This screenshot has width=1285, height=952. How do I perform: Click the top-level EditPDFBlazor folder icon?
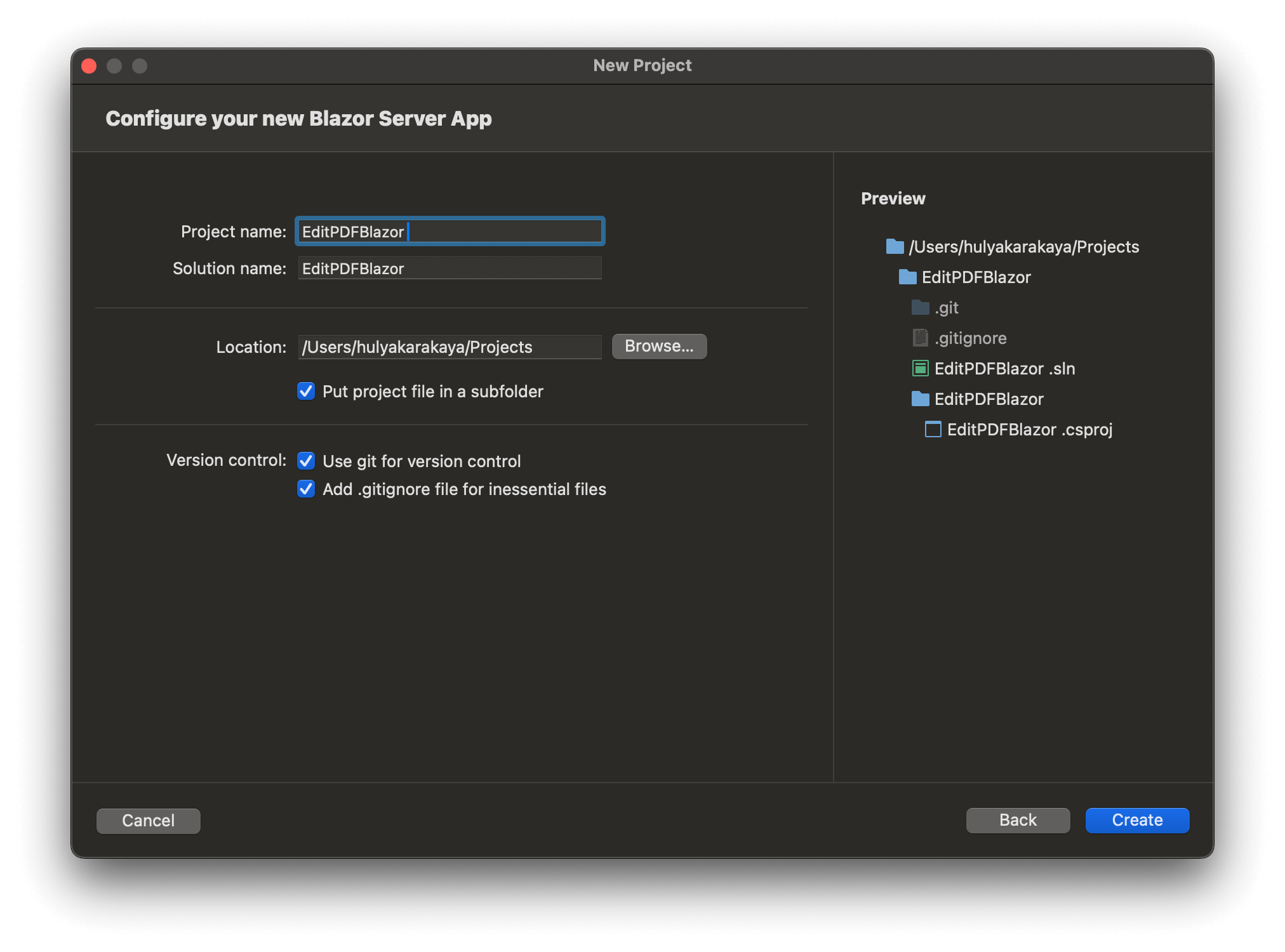pos(907,277)
